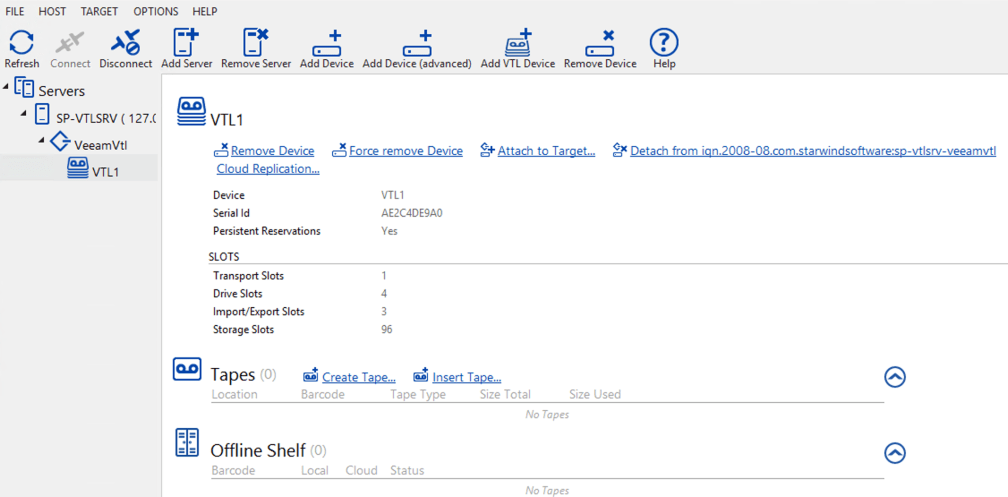1008x497 pixels.
Task: Click the Disconnect toolbar icon
Action: [x=126, y=42]
